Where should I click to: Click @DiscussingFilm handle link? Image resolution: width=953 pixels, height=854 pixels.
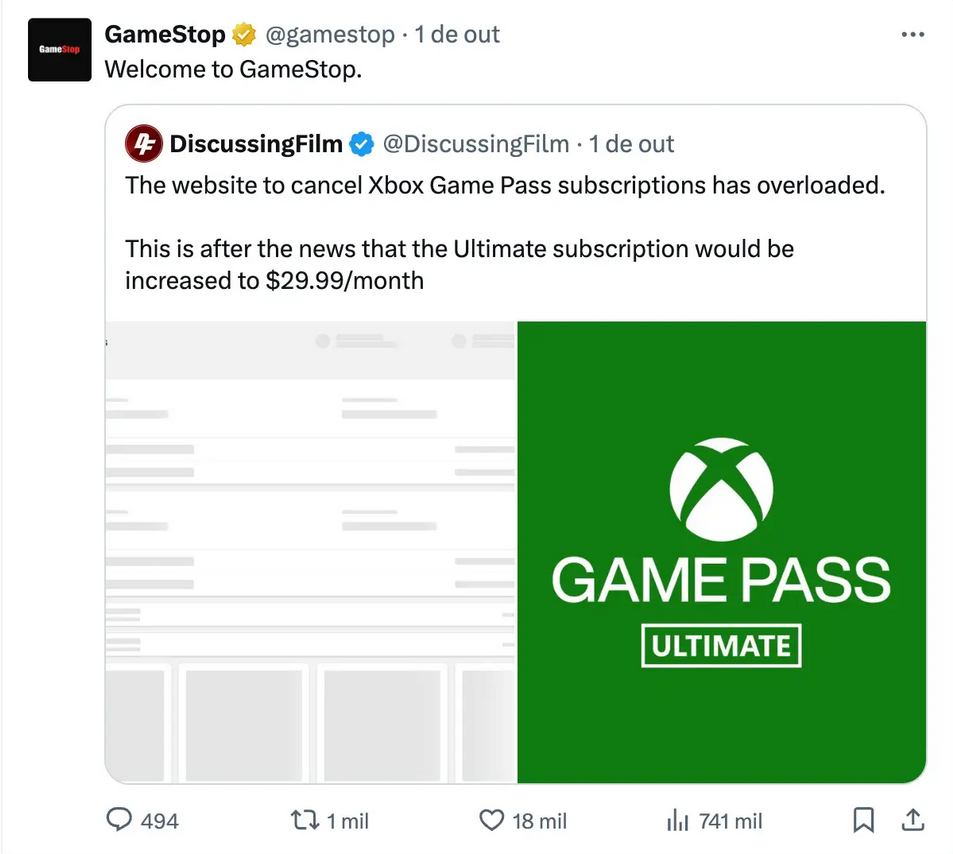[x=477, y=143]
